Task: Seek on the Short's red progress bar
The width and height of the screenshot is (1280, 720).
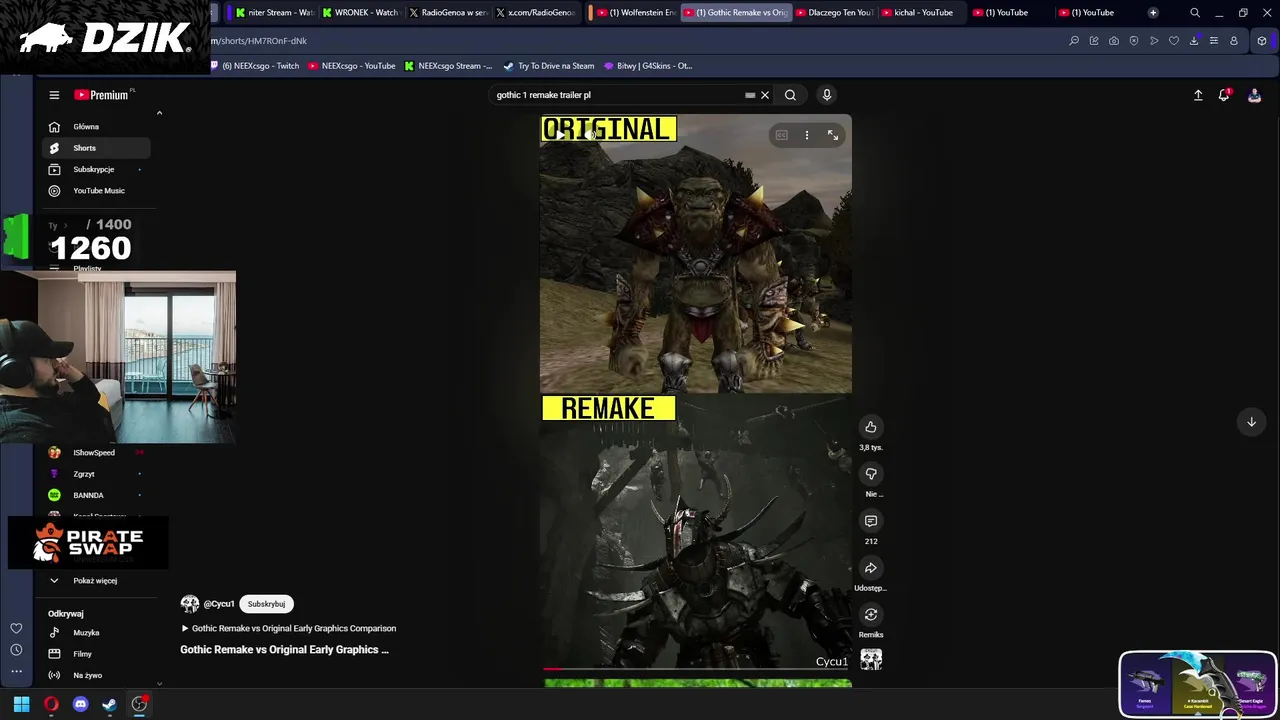Action: pyautogui.click(x=696, y=668)
